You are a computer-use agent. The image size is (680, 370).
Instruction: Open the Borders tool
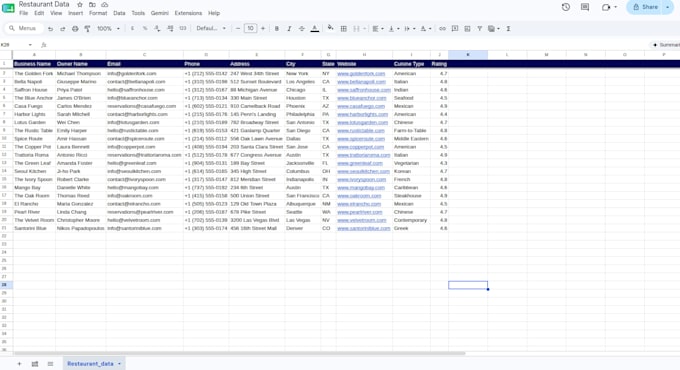[x=343, y=29]
